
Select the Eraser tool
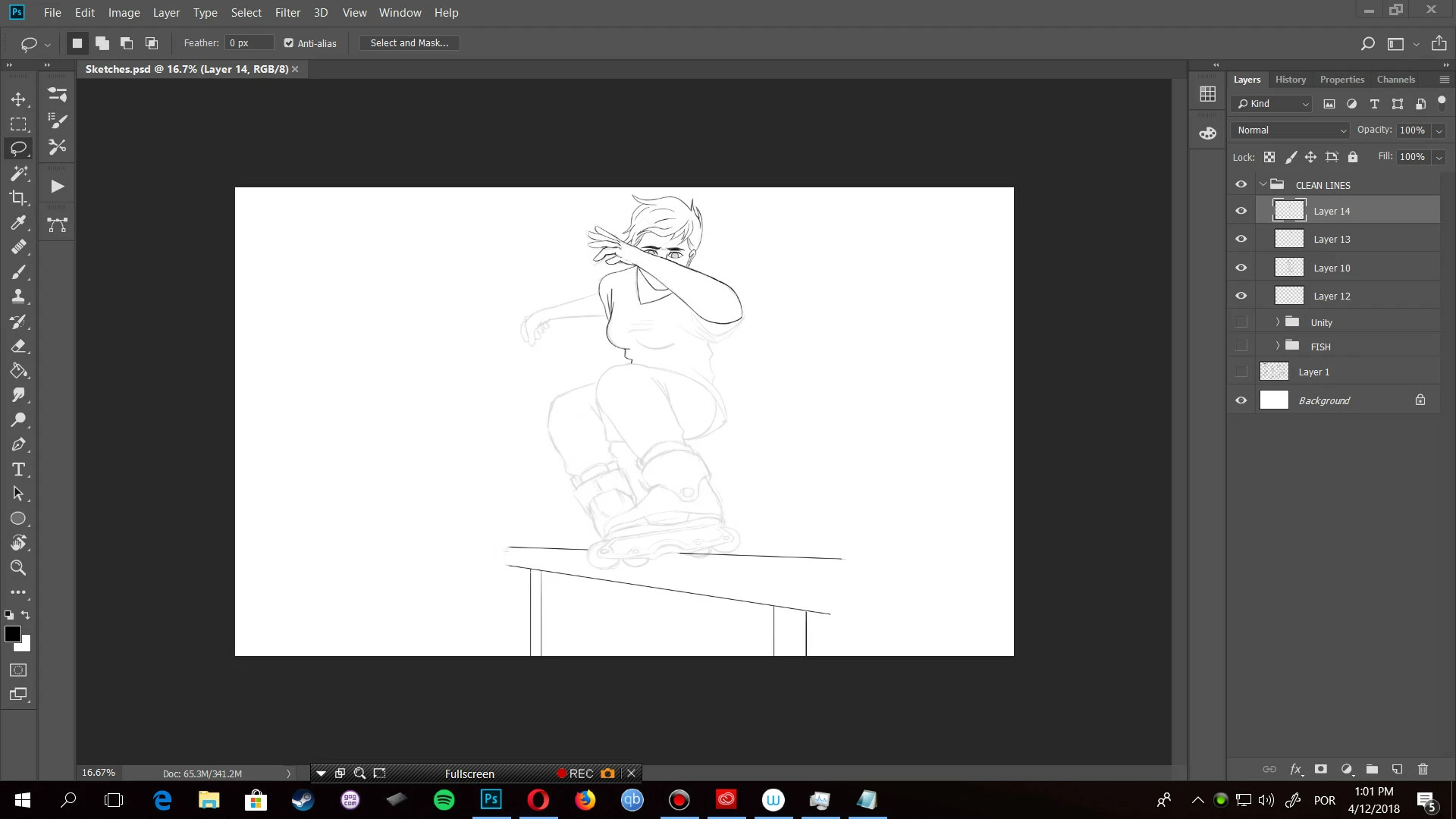pyautogui.click(x=18, y=347)
